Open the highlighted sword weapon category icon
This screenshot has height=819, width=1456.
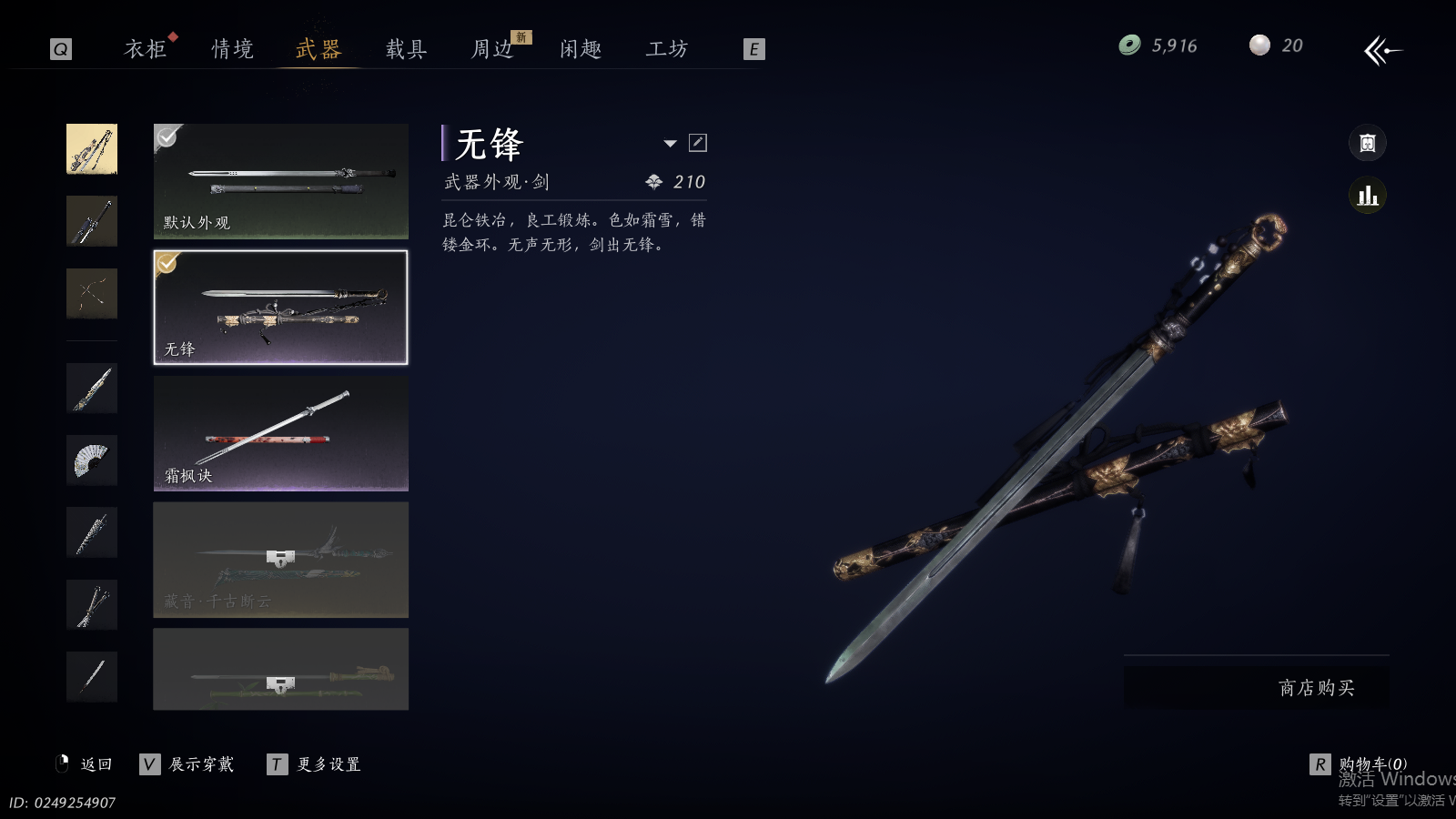click(92, 149)
